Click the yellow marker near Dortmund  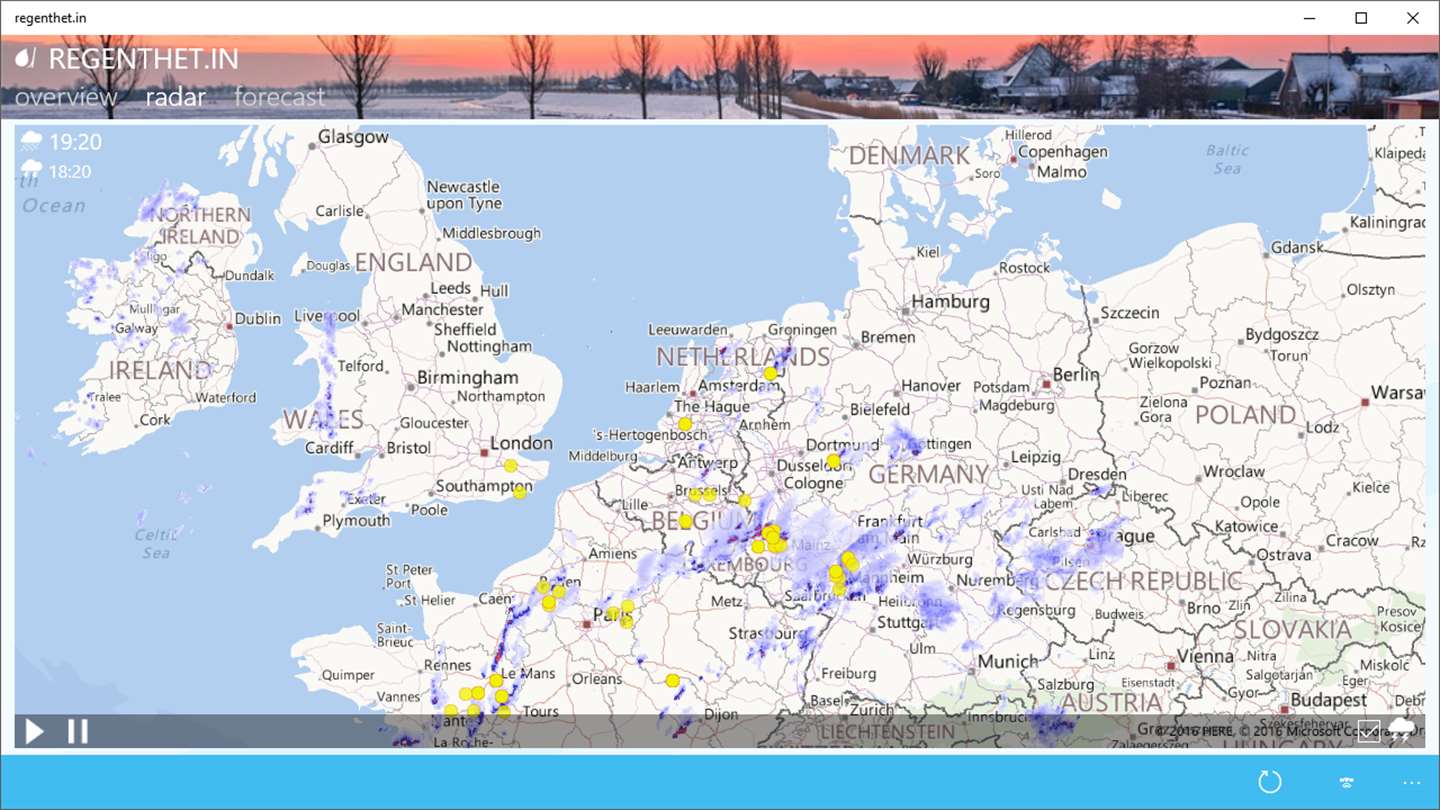coord(833,461)
